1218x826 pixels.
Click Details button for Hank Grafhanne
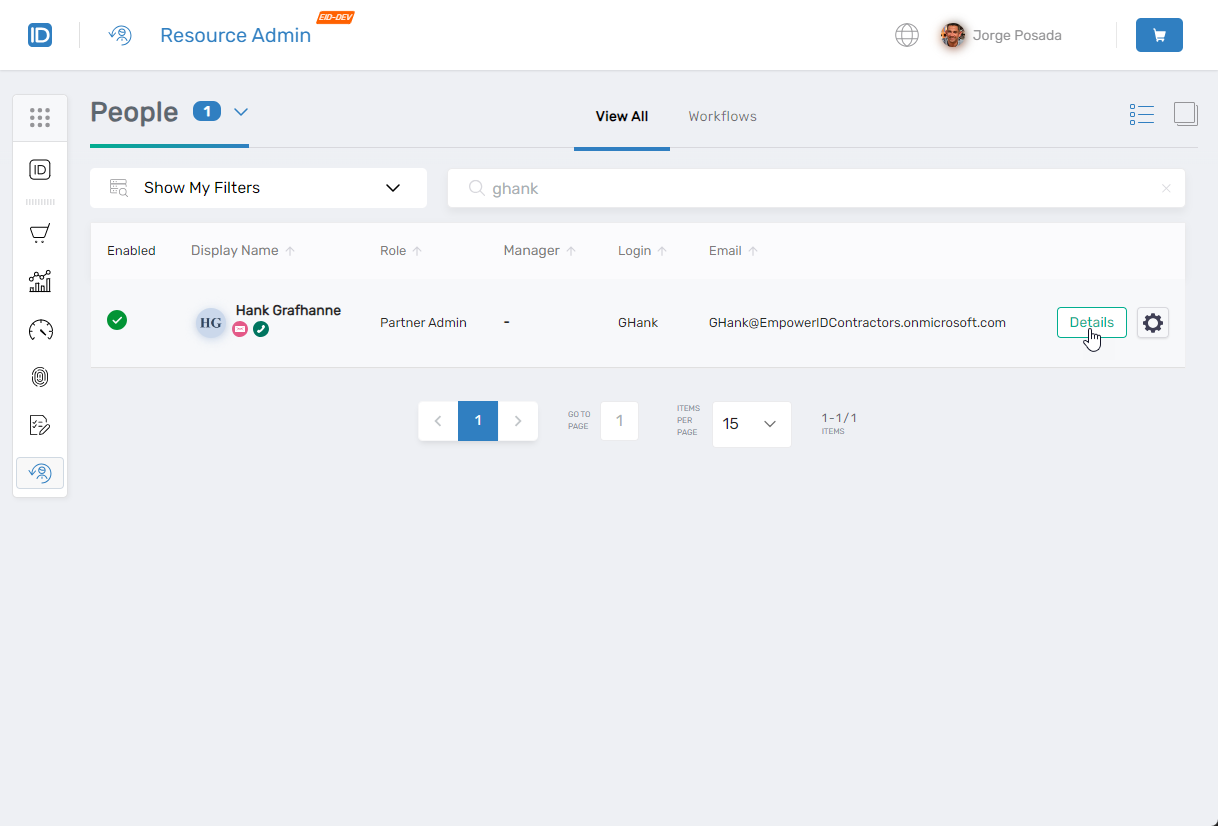pyautogui.click(x=1091, y=323)
